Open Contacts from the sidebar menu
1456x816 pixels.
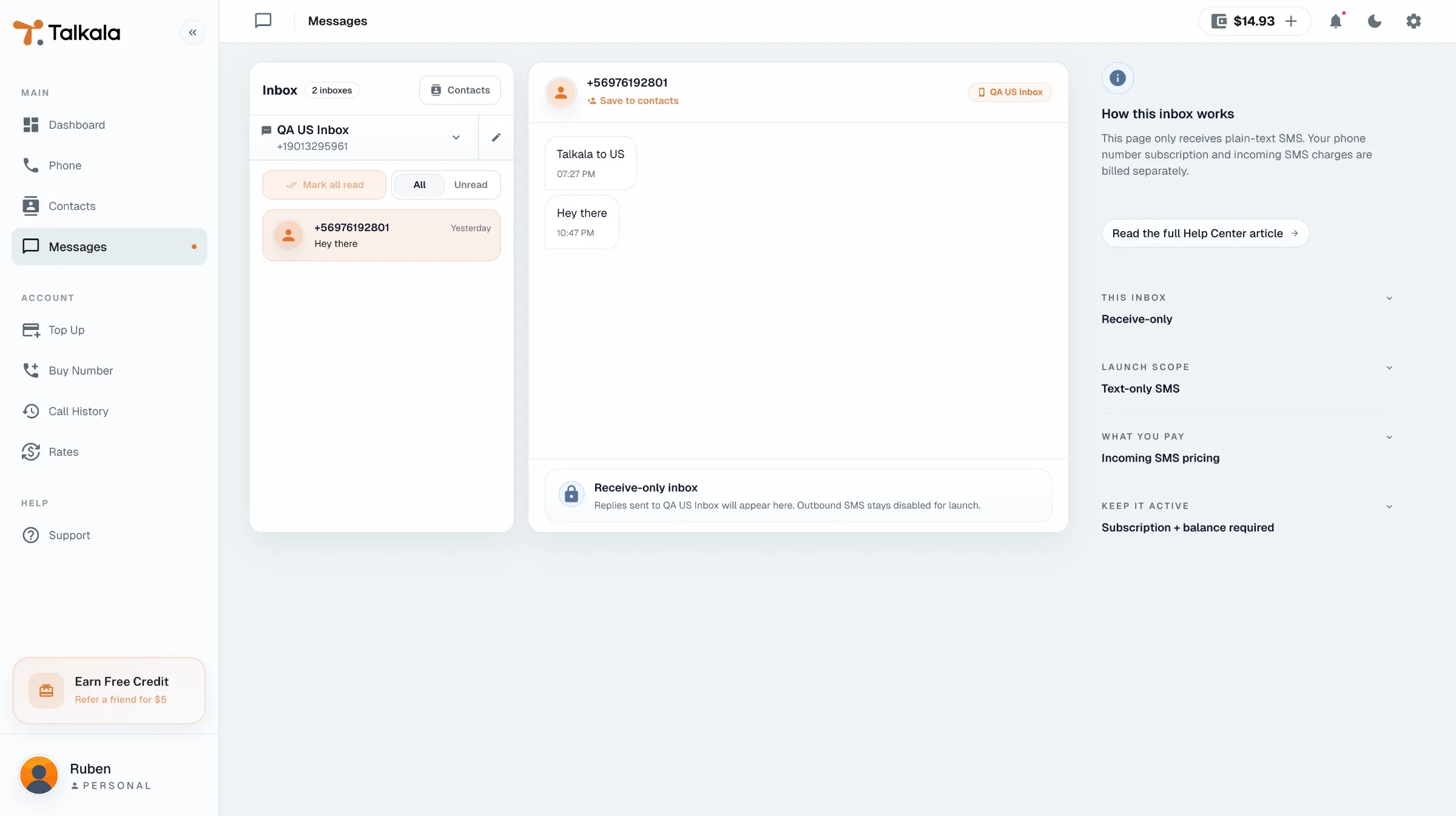pyautogui.click(x=109, y=206)
